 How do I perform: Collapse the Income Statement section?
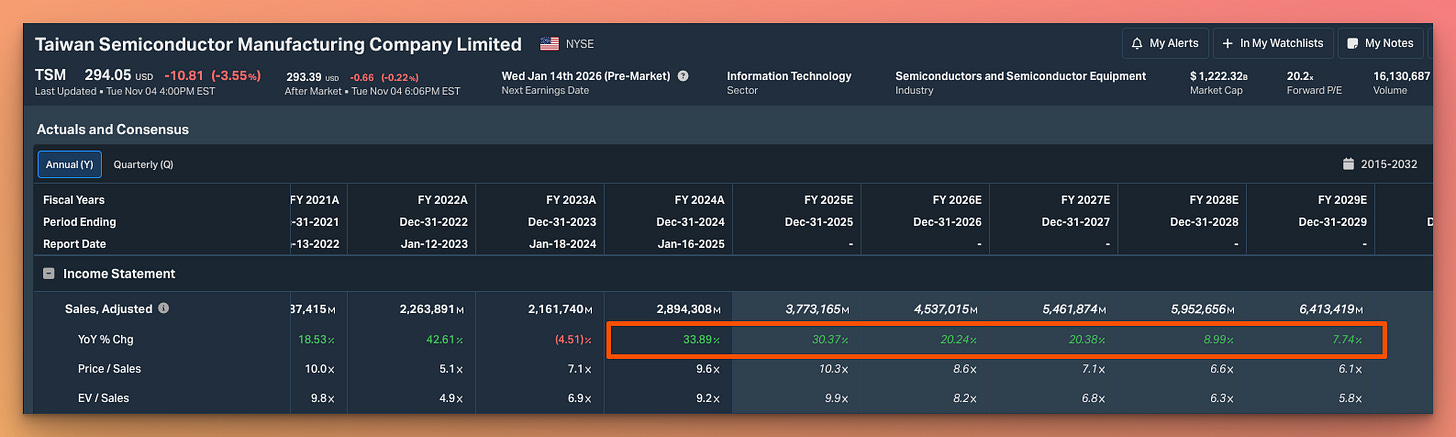pyautogui.click(x=48, y=273)
